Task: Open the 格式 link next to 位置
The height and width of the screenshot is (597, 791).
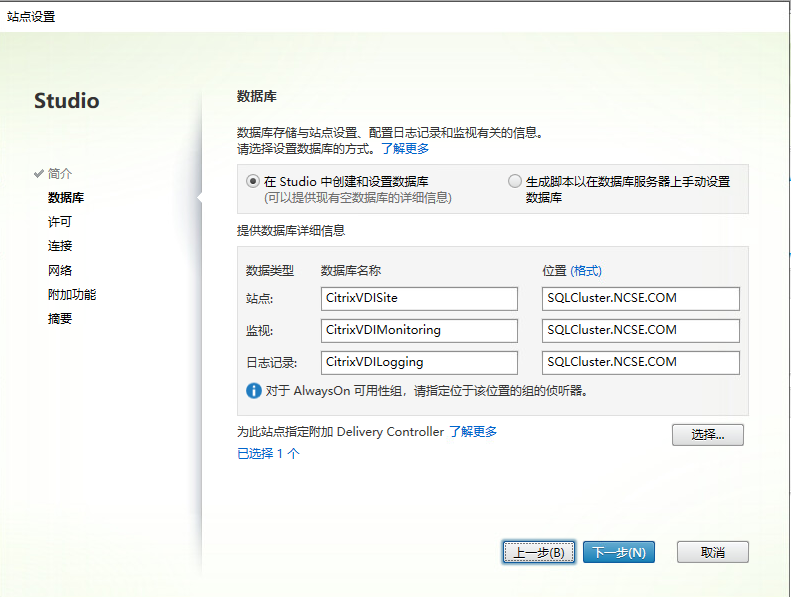Action: (586, 271)
